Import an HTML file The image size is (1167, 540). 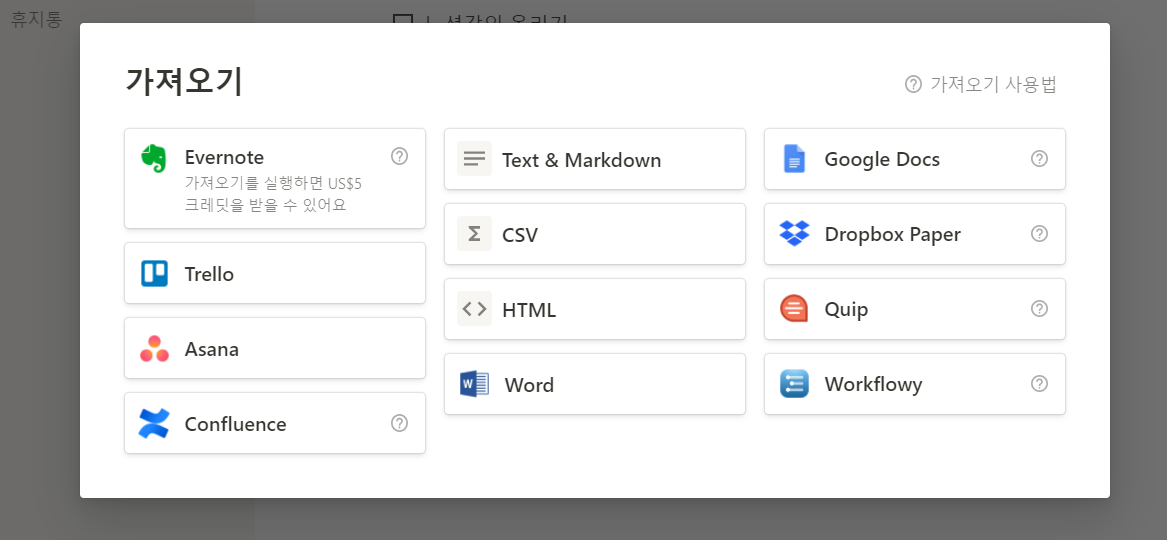click(595, 309)
